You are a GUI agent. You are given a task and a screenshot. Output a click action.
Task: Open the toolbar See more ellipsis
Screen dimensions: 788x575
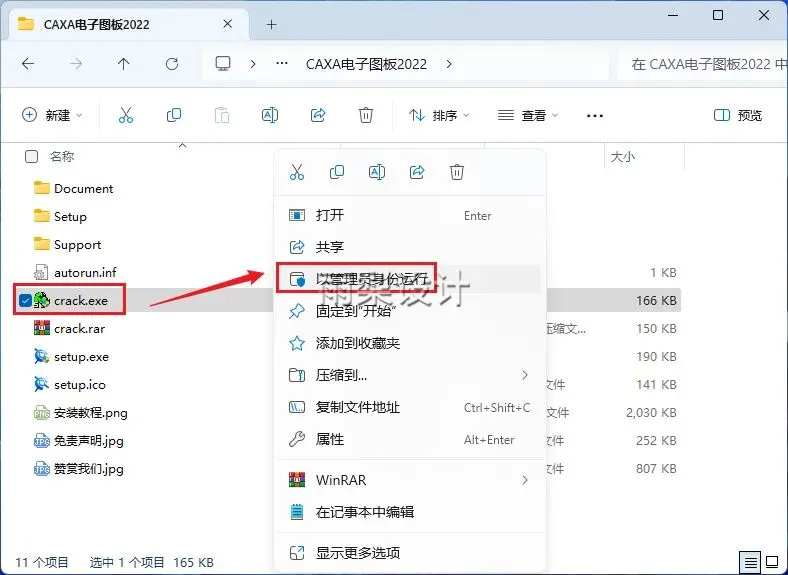point(595,116)
